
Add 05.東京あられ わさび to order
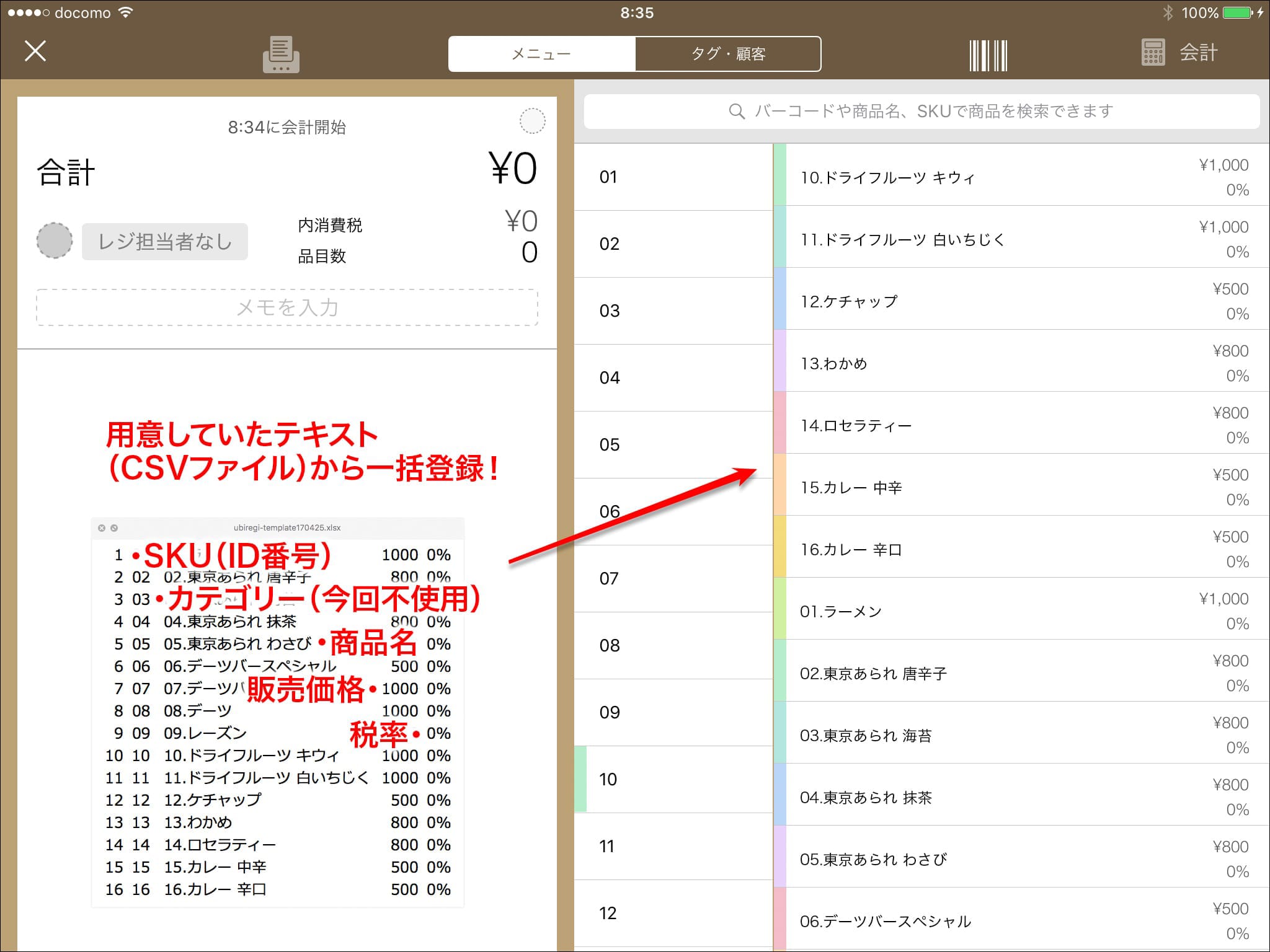click(1021, 857)
